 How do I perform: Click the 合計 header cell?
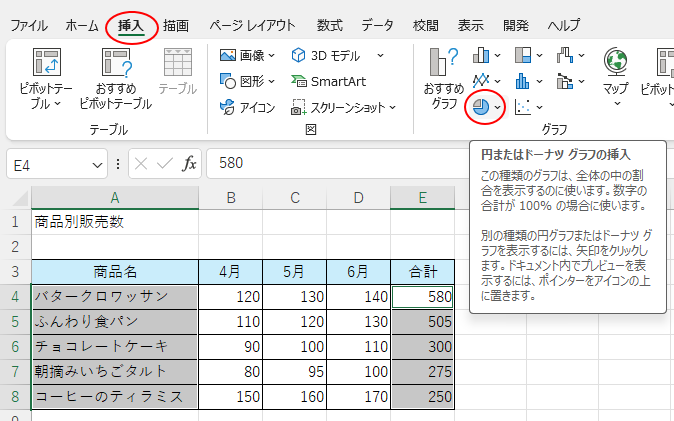[x=423, y=272]
